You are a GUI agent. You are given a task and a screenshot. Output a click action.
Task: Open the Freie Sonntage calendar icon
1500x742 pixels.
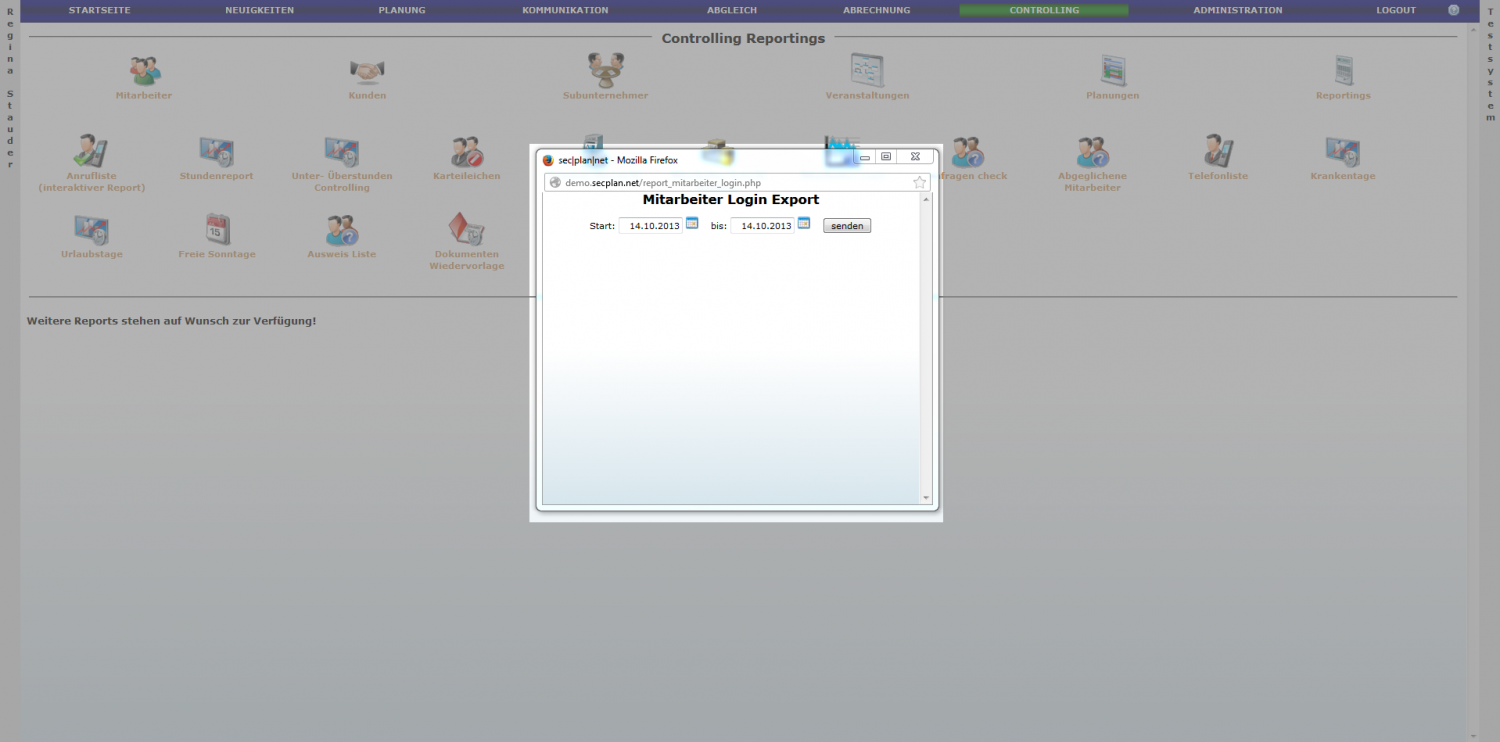(217, 229)
